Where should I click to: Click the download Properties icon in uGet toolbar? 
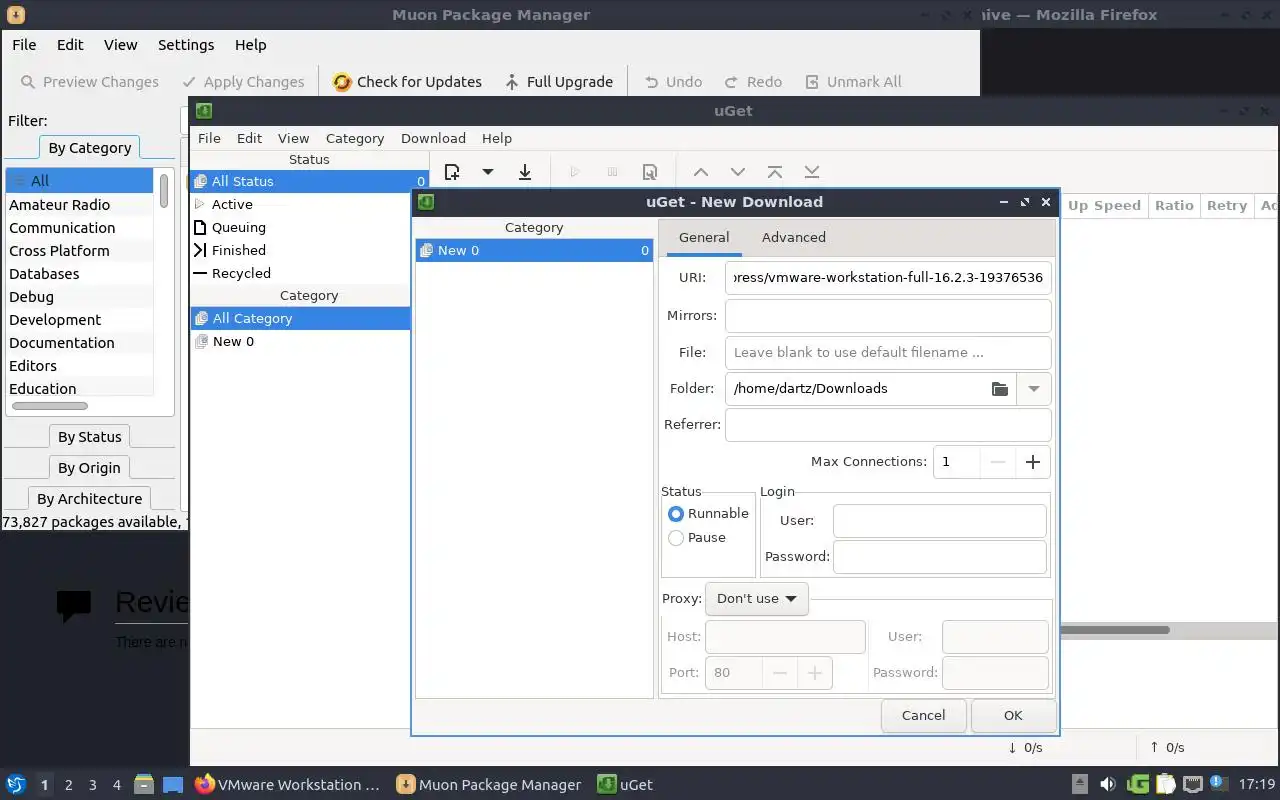pos(650,172)
